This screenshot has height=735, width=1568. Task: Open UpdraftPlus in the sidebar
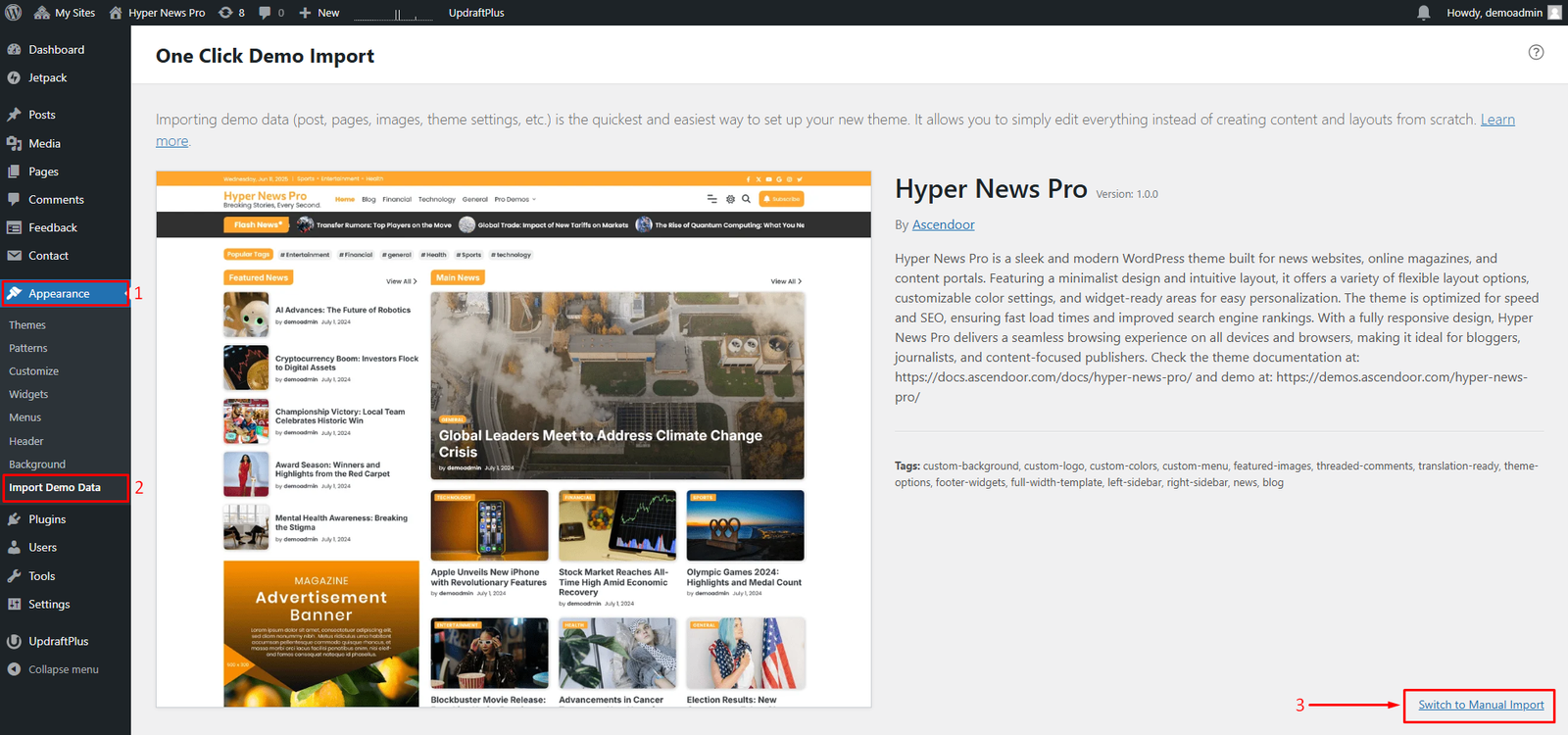[x=58, y=642]
